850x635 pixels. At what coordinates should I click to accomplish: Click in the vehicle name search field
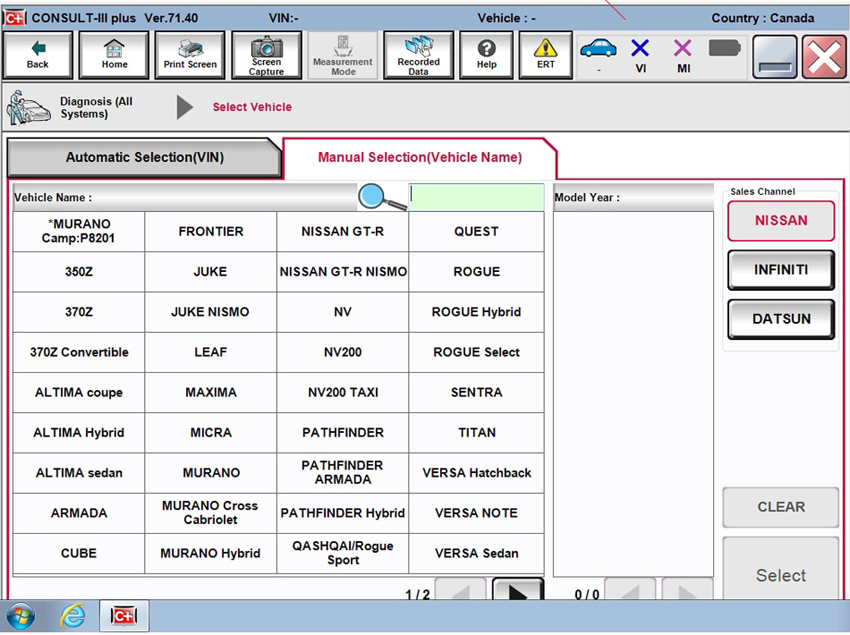click(476, 197)
